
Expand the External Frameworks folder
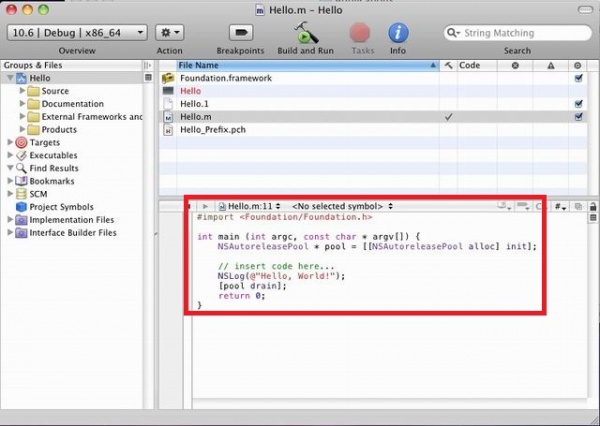tap(22, 117)
